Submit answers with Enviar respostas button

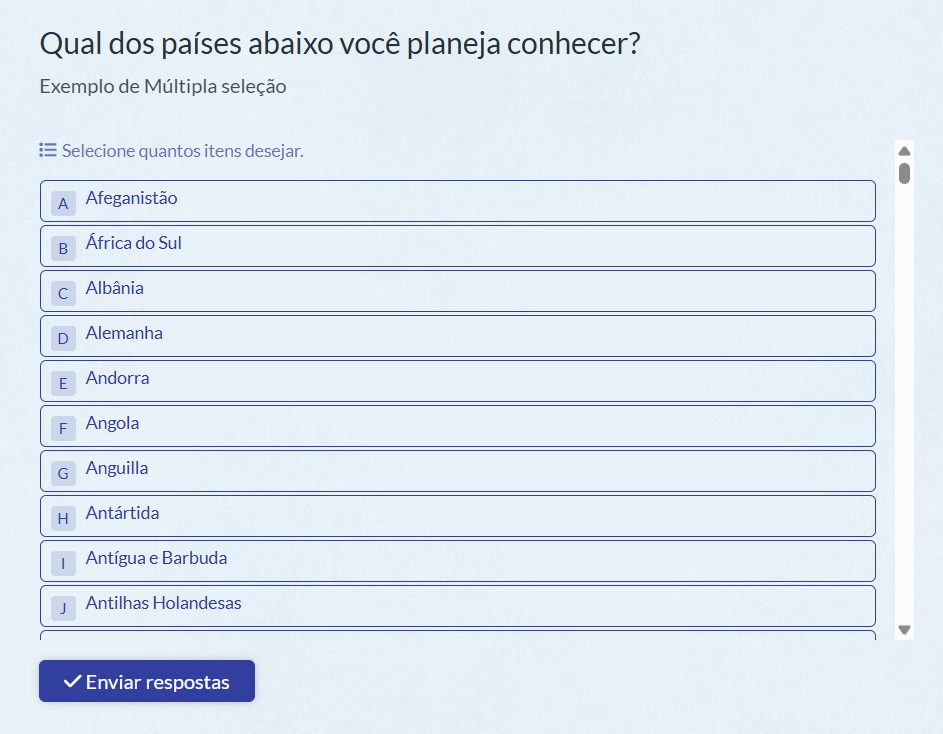[x=147, y=681]
